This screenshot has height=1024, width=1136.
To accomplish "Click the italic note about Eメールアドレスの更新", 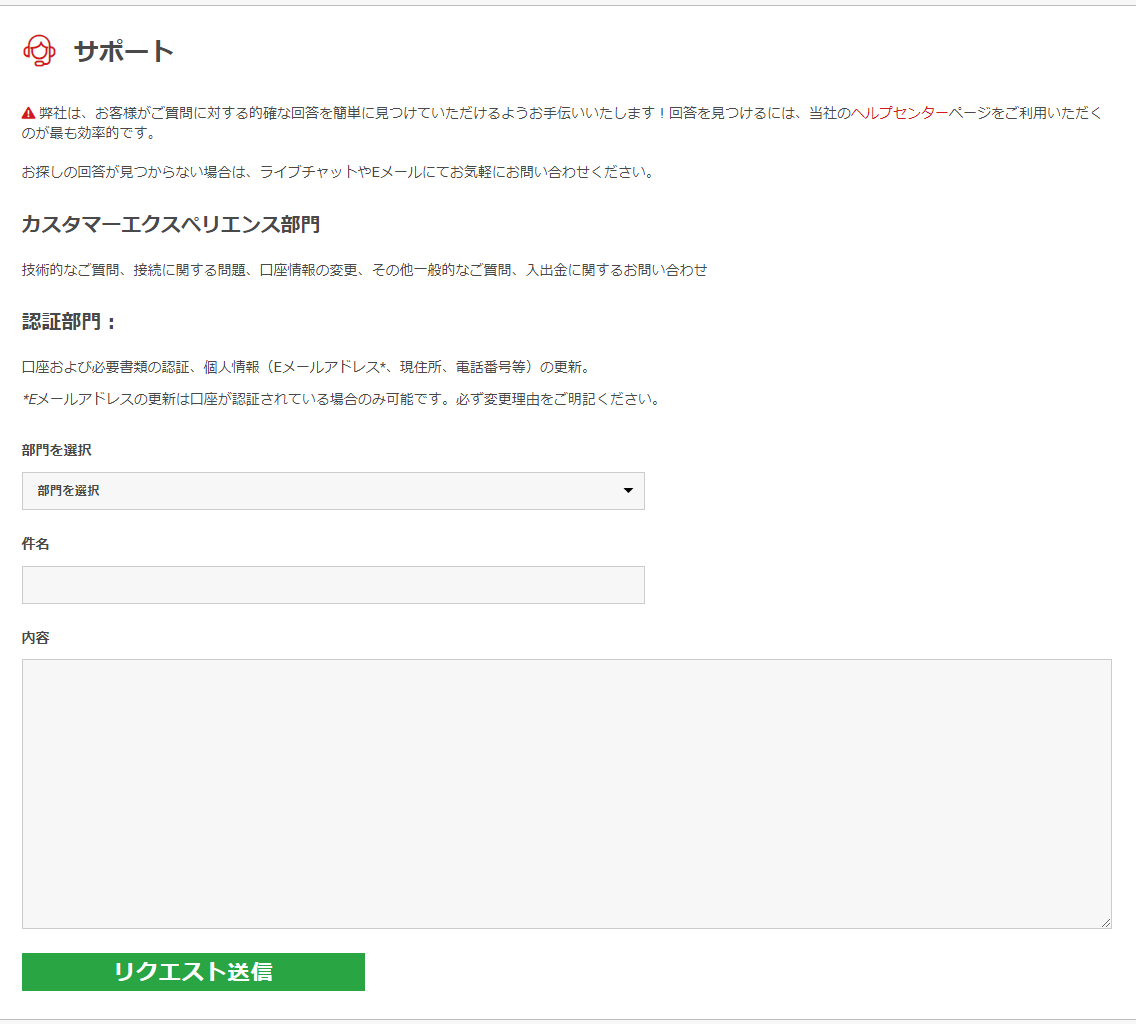I will pyautogui.click(x=340, y=400).
